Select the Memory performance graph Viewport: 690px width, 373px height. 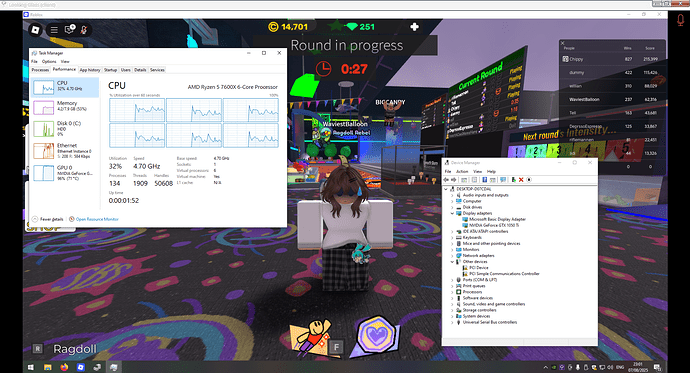click(x=65, y=107)
